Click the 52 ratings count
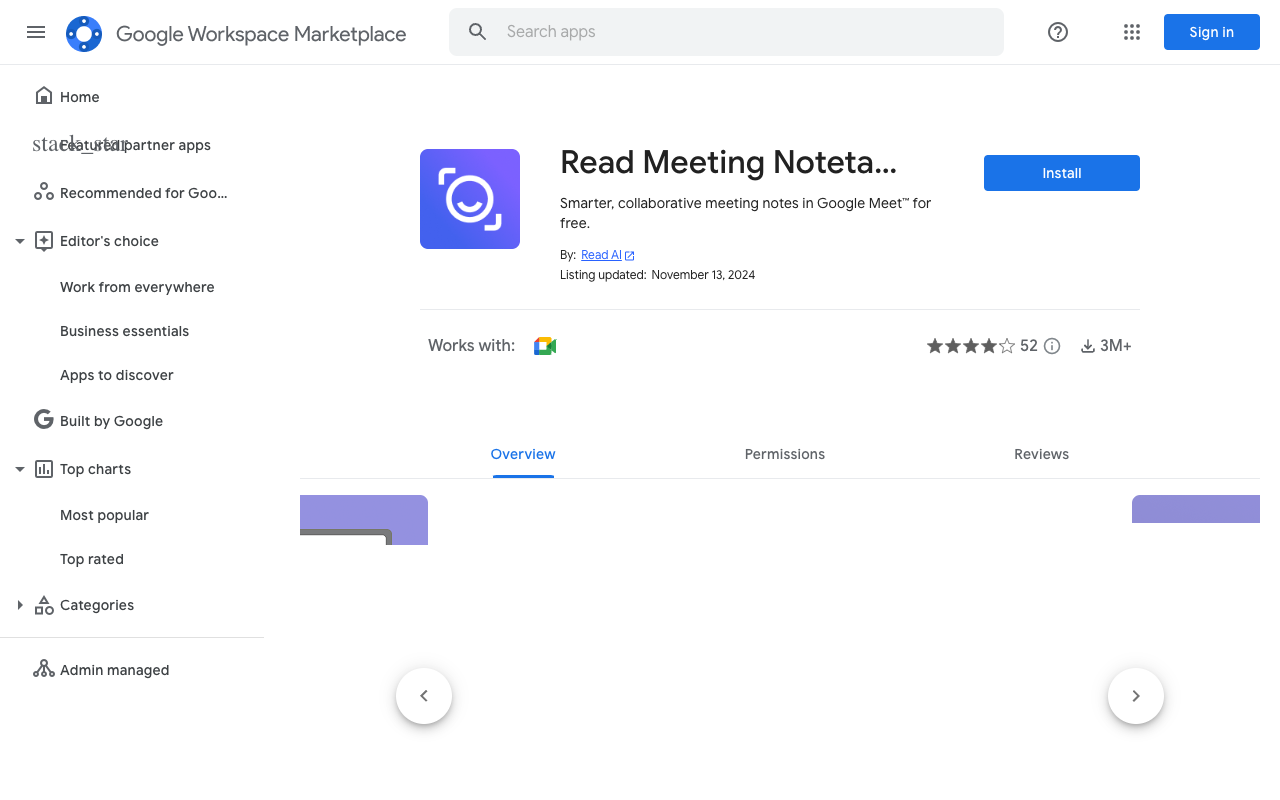The height and width of the screenshot is (800, 1280). click(x=1029, y=346)
